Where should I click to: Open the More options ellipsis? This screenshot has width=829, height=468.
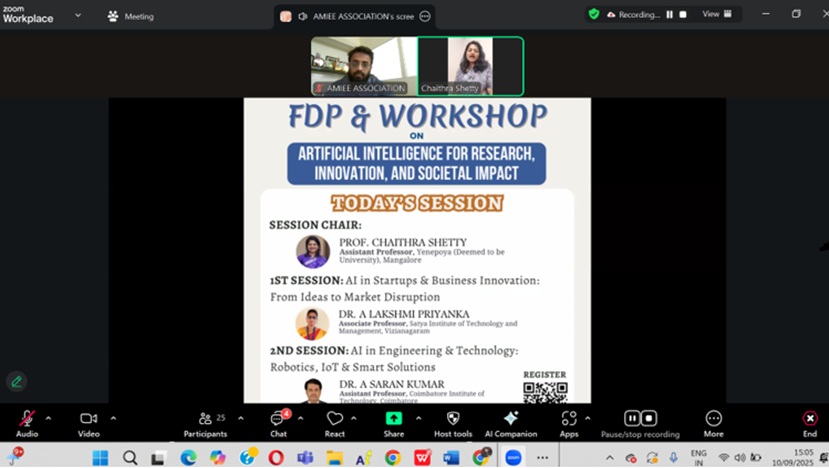pyautogui.click(x=713, y=419)
